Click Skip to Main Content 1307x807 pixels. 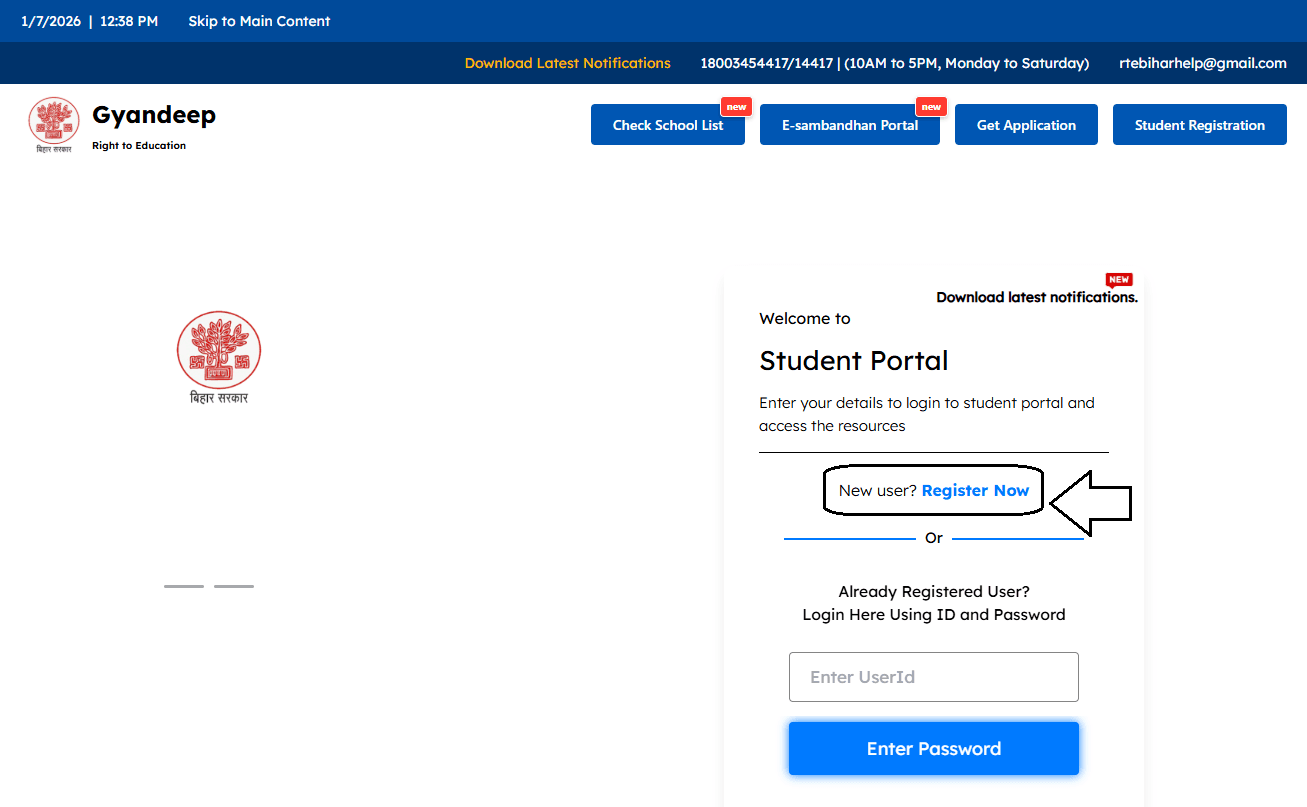pyautogui.click(x=259, y=20)
